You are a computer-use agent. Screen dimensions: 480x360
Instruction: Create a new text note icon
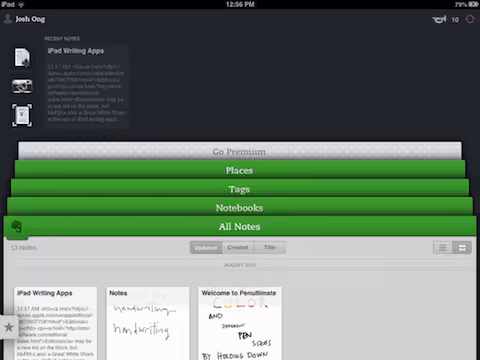click(x=22, y=57)
